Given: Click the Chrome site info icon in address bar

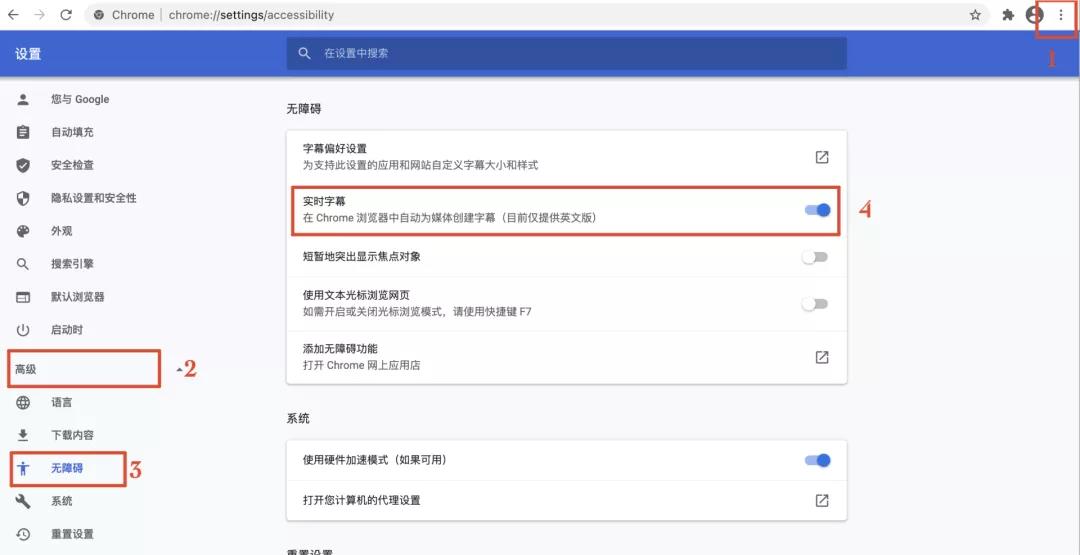Looking at the screenshot, I should 98,14.
